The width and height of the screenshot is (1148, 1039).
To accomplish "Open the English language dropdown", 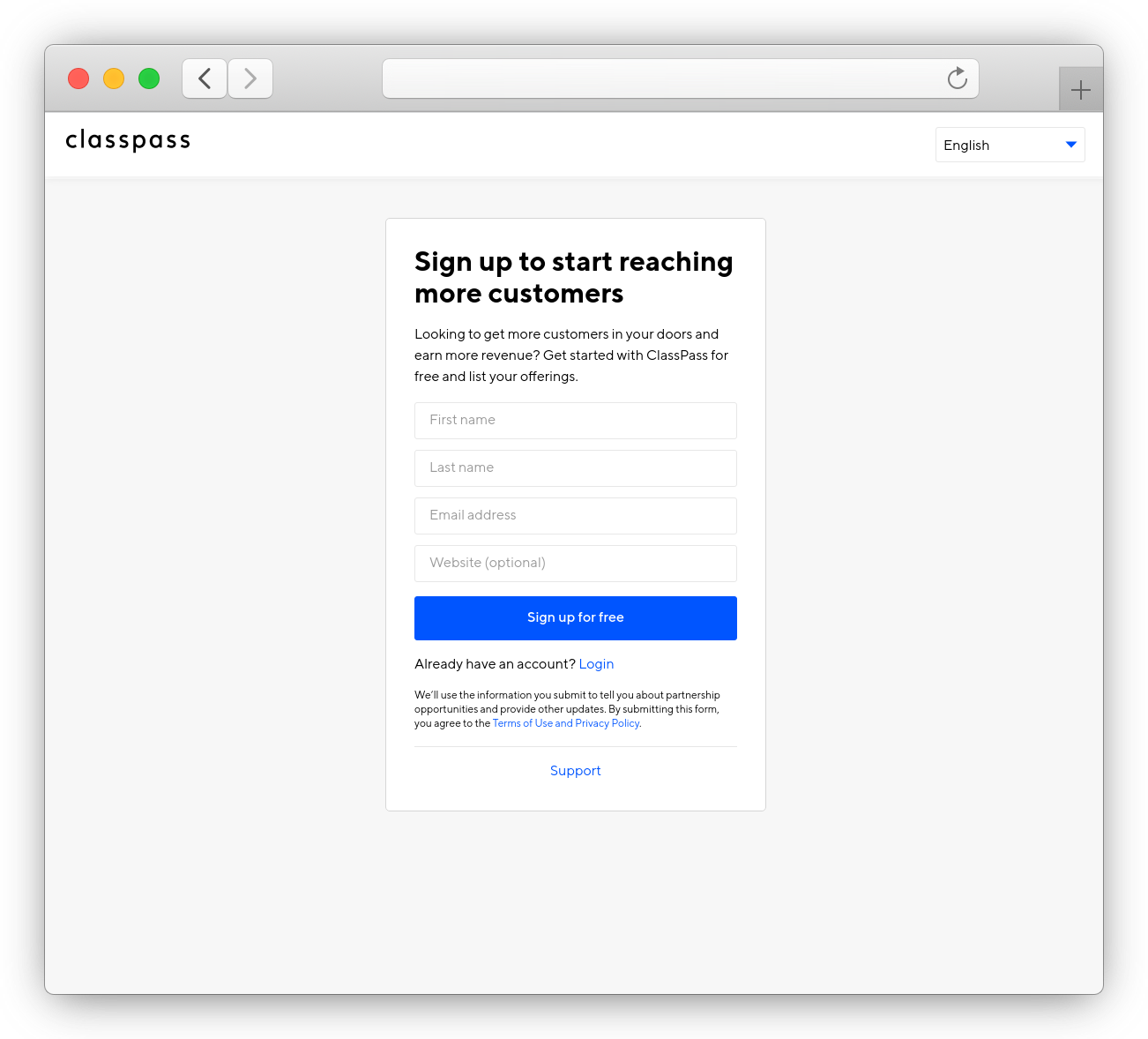I will pyautogui.click(x=1010, y=145).
